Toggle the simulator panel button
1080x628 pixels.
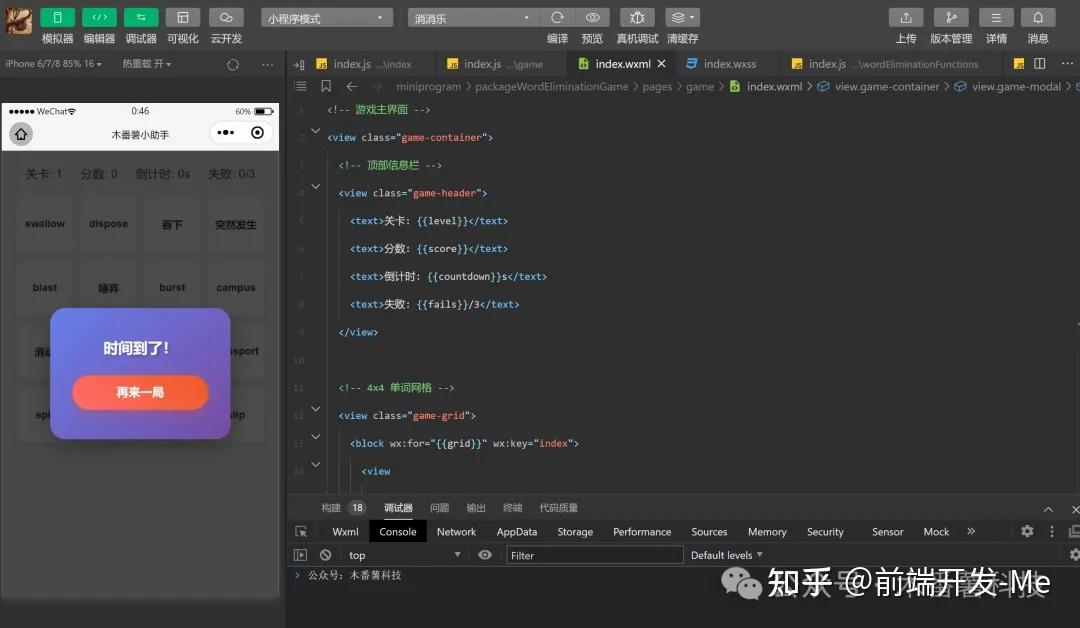57,17
